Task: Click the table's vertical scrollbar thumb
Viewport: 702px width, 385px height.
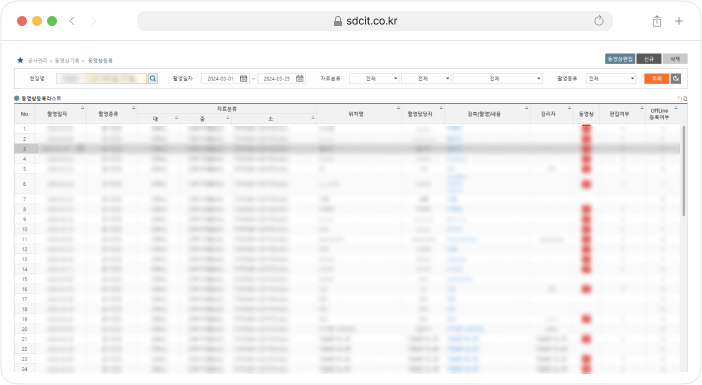Action: pyautogui.click(x=683, y=171)
